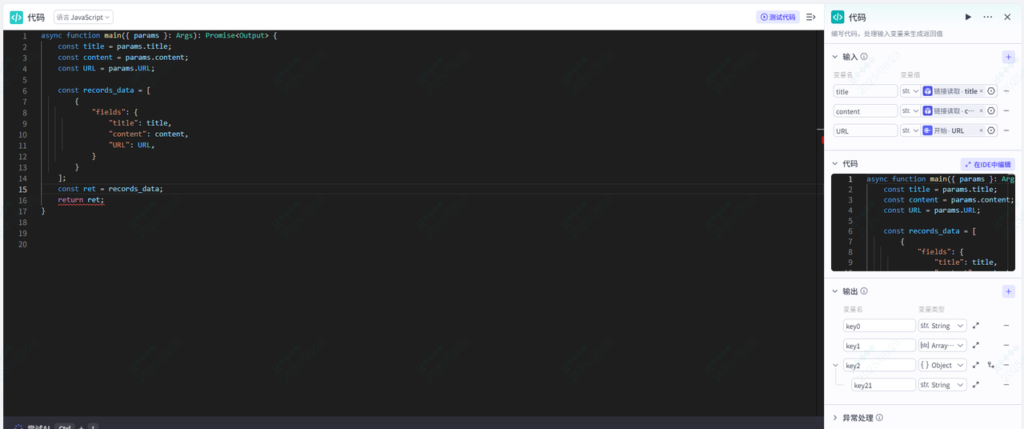This screenshot has height=429, width=1024.
Task: Remove the title input variable row
Action: click(x=1006, y=91)
